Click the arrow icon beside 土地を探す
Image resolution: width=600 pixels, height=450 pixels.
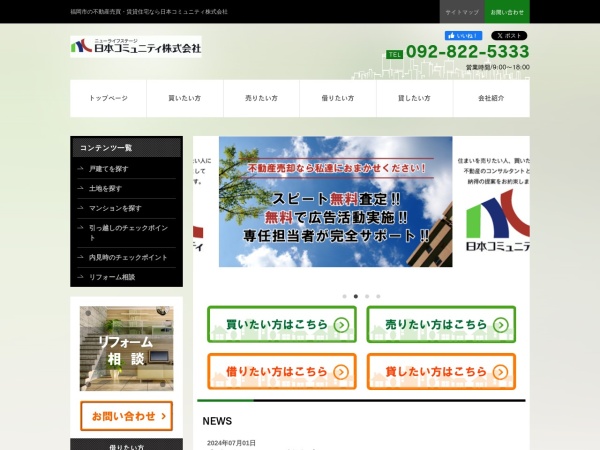pos(80,188)
